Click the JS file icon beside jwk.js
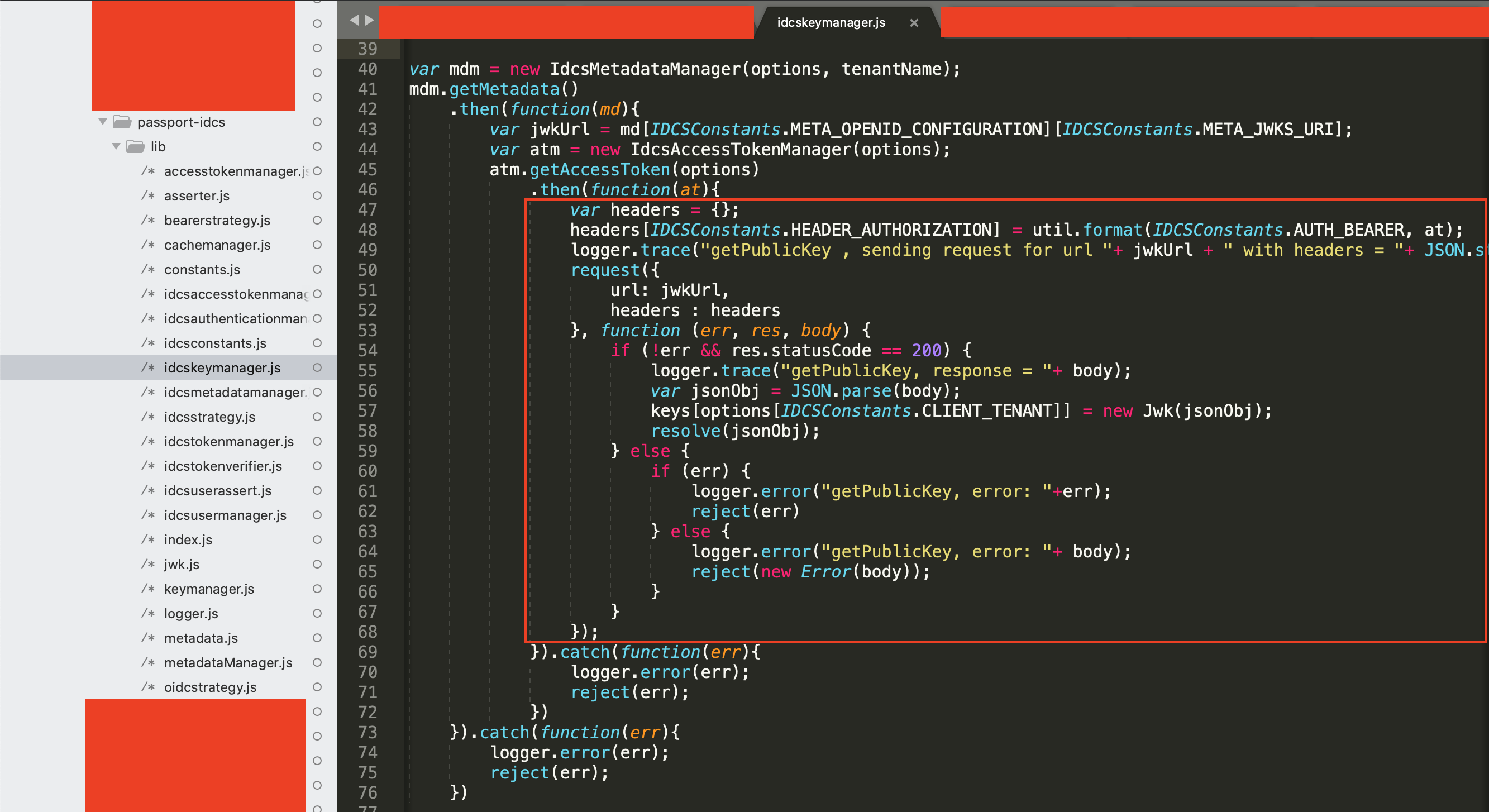This screenshot has height=812, width=1489. click(149, 564)
